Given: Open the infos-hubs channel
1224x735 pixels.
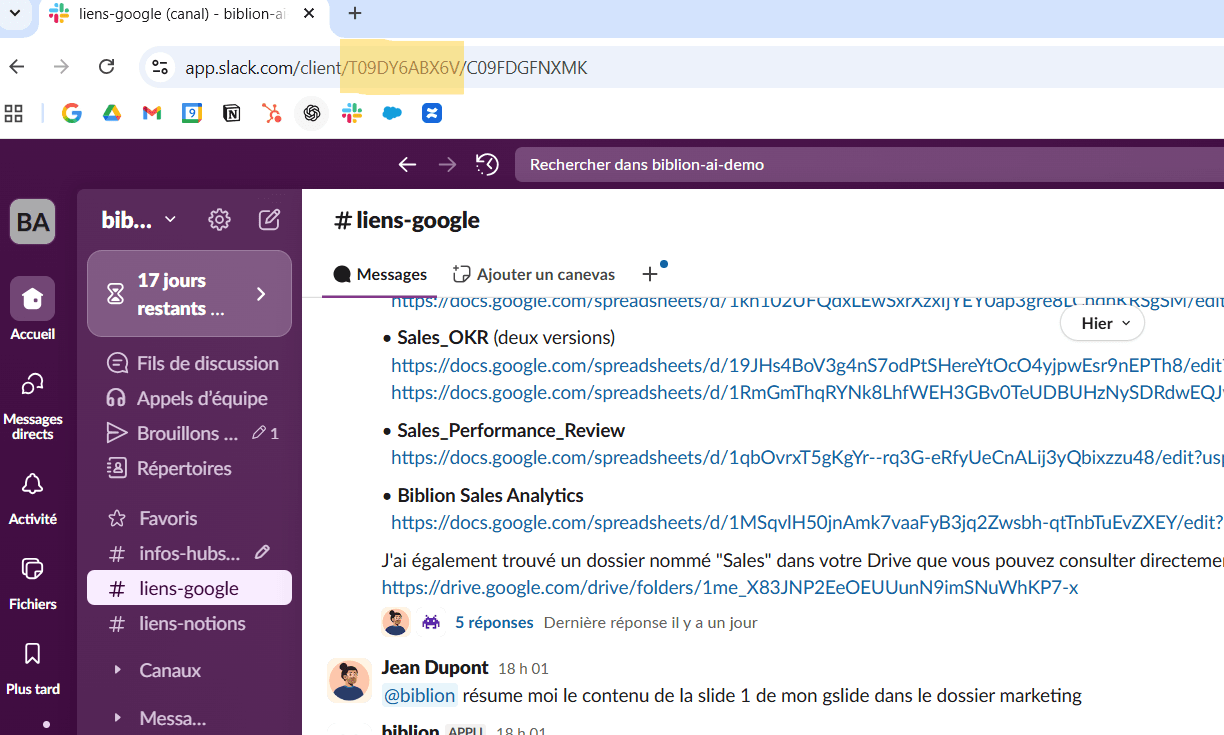Looking at the screenshot, I should click(x=175, y=553).
